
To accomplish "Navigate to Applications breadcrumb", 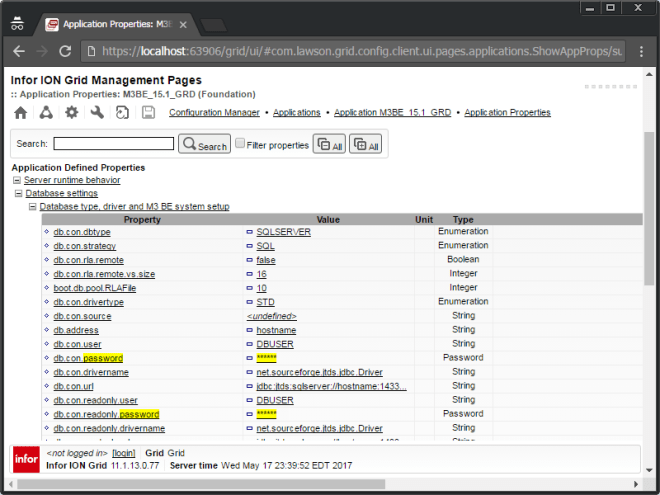I will click(x=297, y=113).
